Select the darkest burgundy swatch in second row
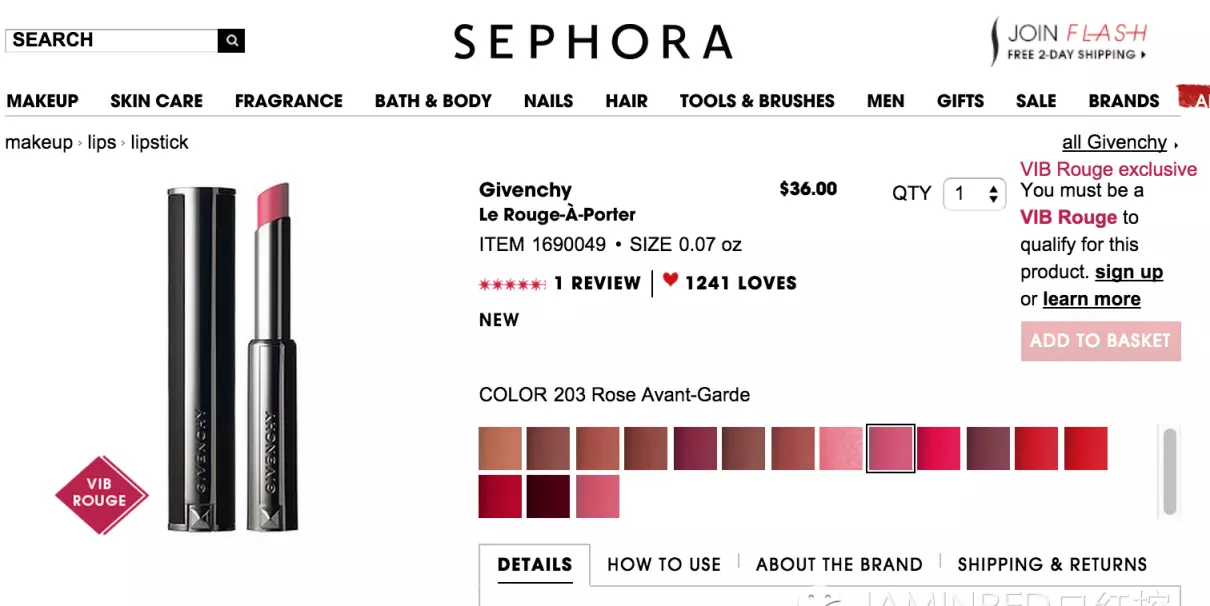Image resolution: width=1210 pixels, height=606 pixels. click(548, 496)
